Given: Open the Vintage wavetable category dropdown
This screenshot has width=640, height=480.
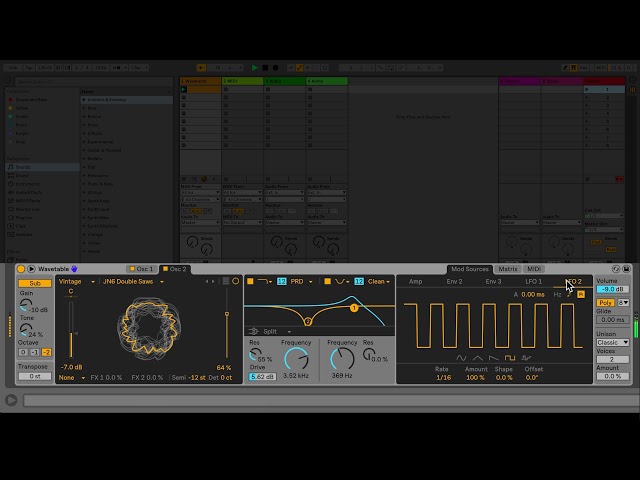Looking at the screenshot, I should 76,282.
